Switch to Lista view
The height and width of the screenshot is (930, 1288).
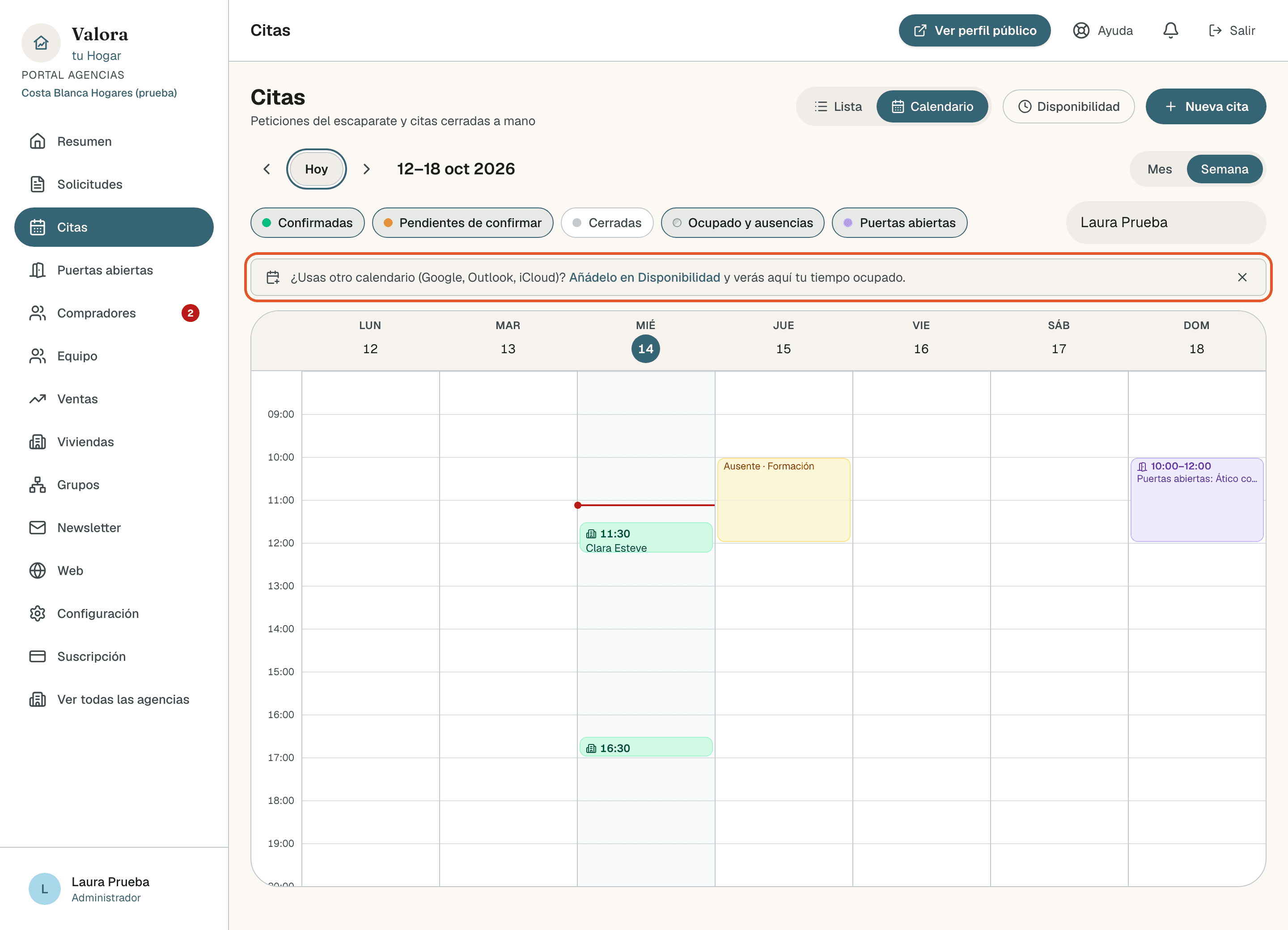(838, 107)
